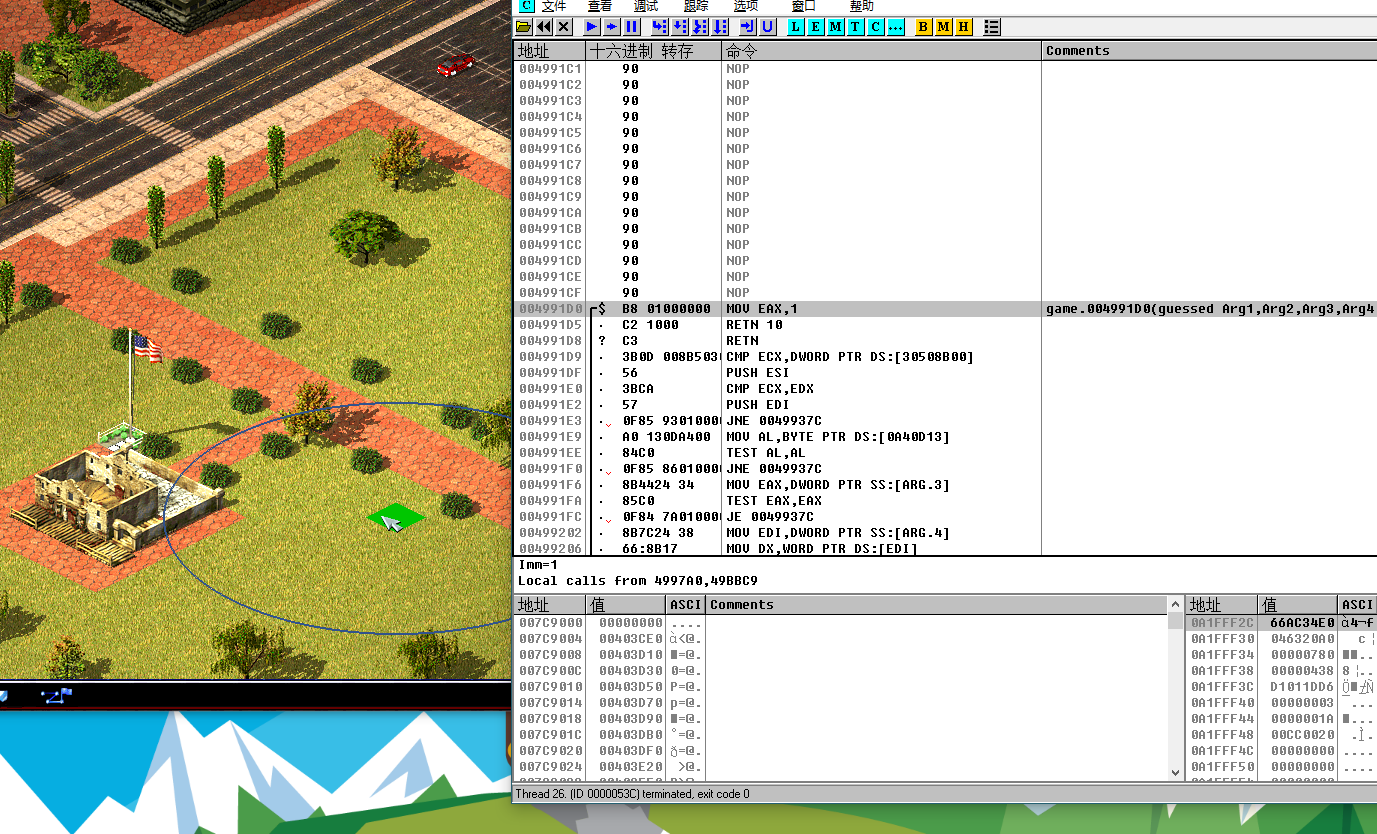1377x834 pixels.
Task: Click the cyan C window icon before 文件
Action: point(527,6)
